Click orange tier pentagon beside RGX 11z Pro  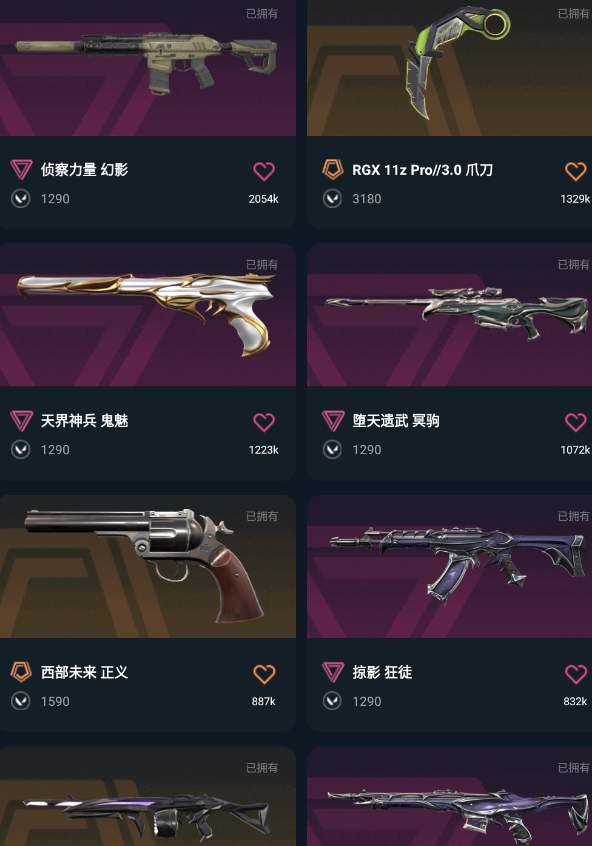[x=333, y=169]
